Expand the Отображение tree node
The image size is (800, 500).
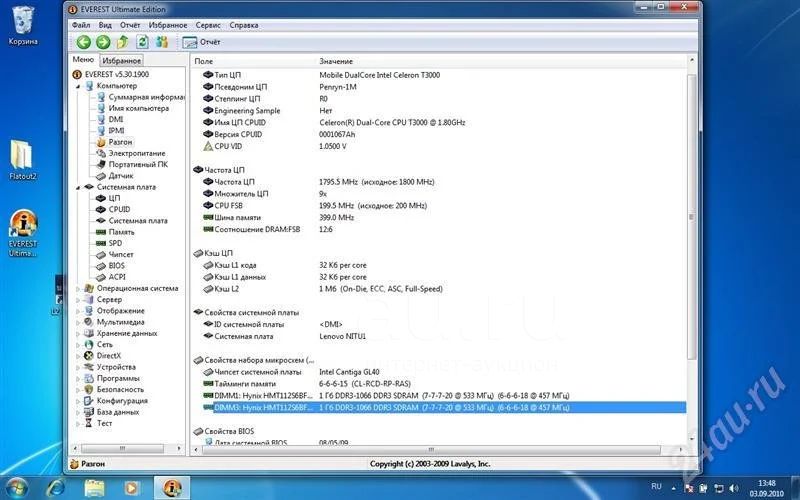(78, 311)
